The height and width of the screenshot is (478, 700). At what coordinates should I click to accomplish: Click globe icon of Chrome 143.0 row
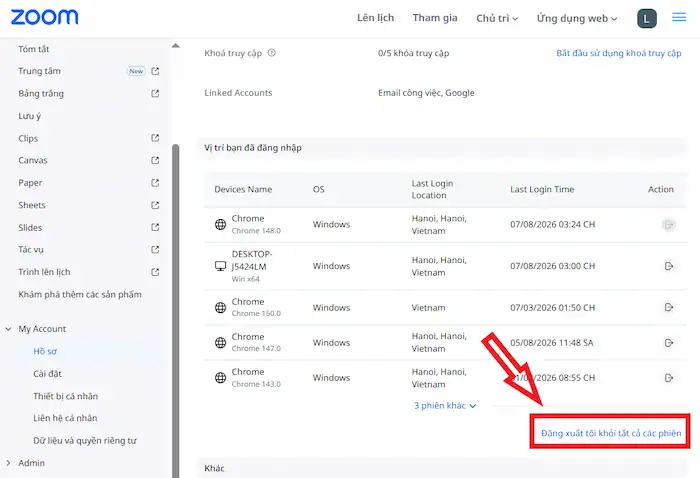coord(221,378)
